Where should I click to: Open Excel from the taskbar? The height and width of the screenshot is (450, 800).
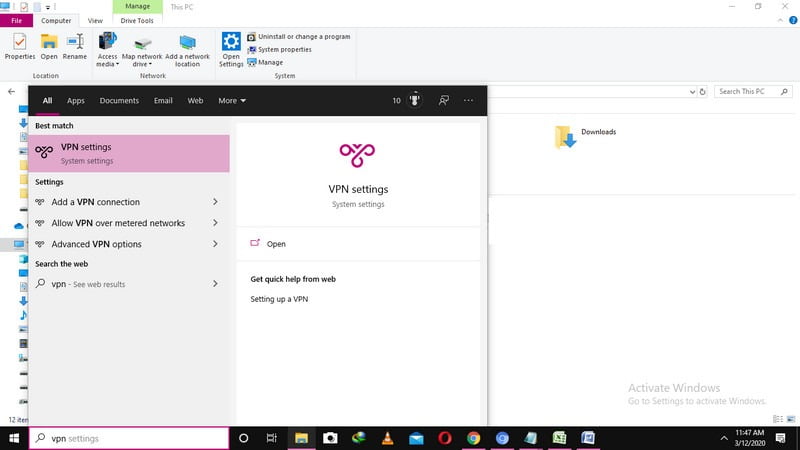(x=559, y=438)
